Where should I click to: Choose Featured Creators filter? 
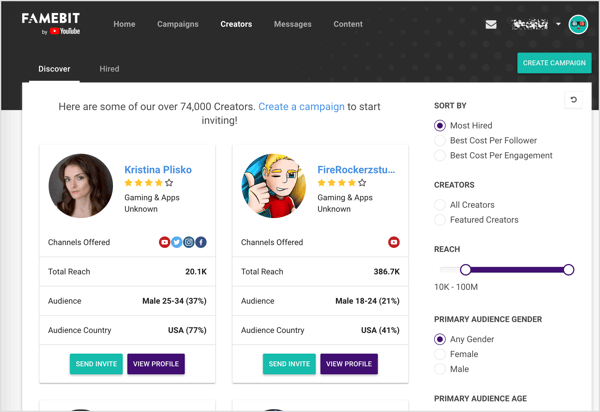pyautogui.click(x=440, y=220)
